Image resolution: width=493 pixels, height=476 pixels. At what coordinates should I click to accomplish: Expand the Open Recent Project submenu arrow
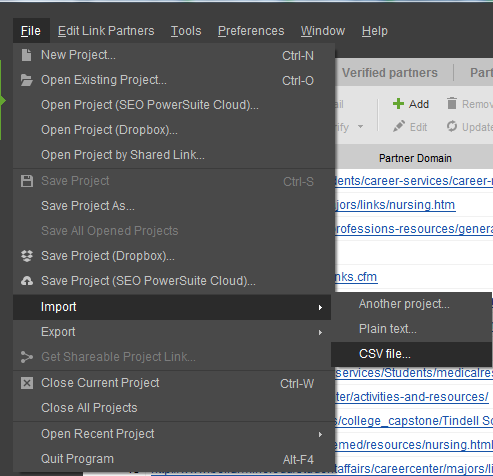click(x=320, y=434)
